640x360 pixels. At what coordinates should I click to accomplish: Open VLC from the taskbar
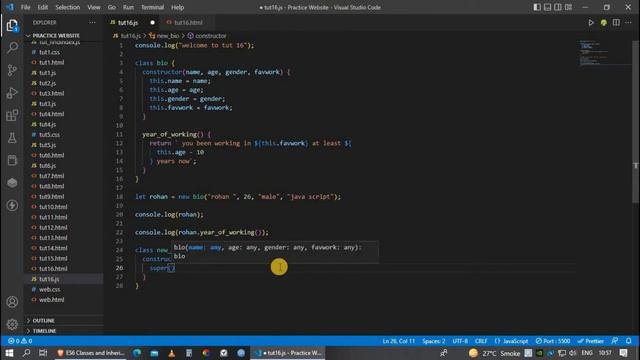tap(171, 353)
